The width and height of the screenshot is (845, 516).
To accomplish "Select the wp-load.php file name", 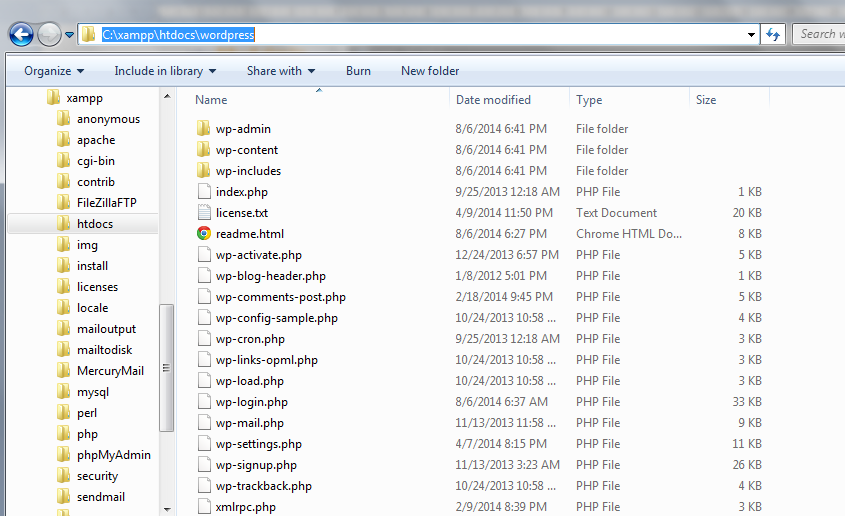I will (250, 381).
